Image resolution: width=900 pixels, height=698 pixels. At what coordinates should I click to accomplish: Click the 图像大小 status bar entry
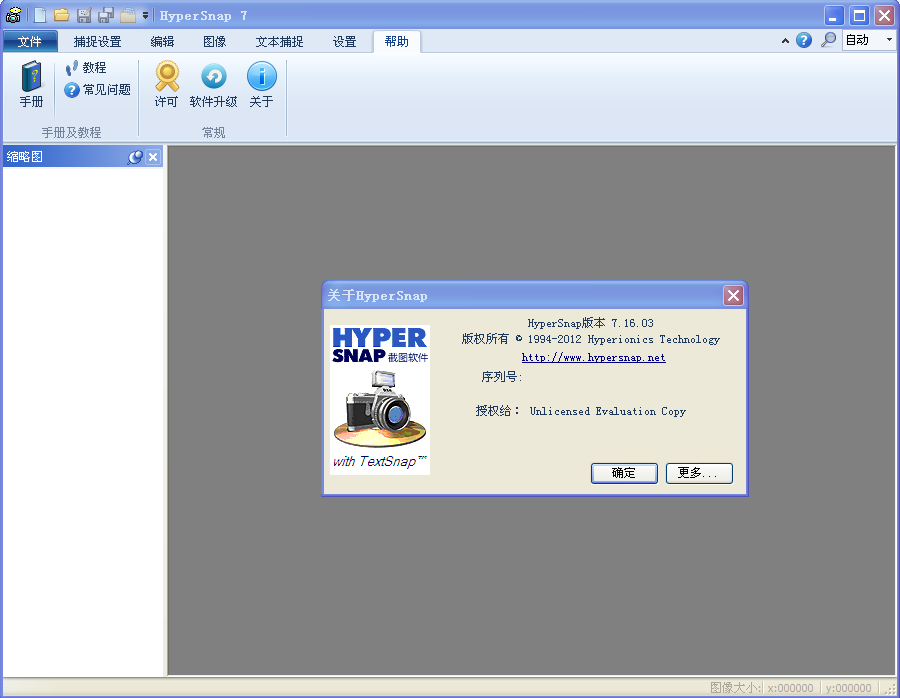coord(735,688)
